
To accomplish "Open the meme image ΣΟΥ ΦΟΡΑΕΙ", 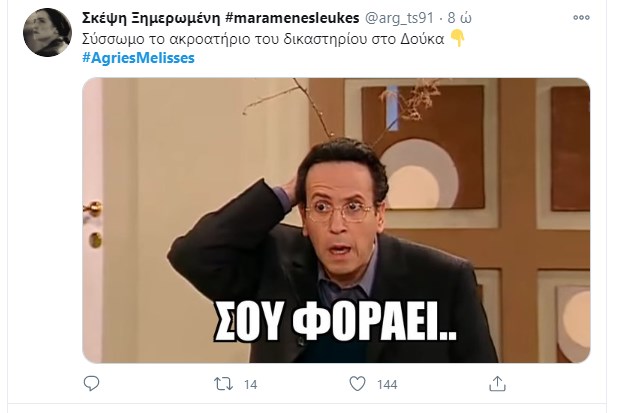I will pos(336,220).
